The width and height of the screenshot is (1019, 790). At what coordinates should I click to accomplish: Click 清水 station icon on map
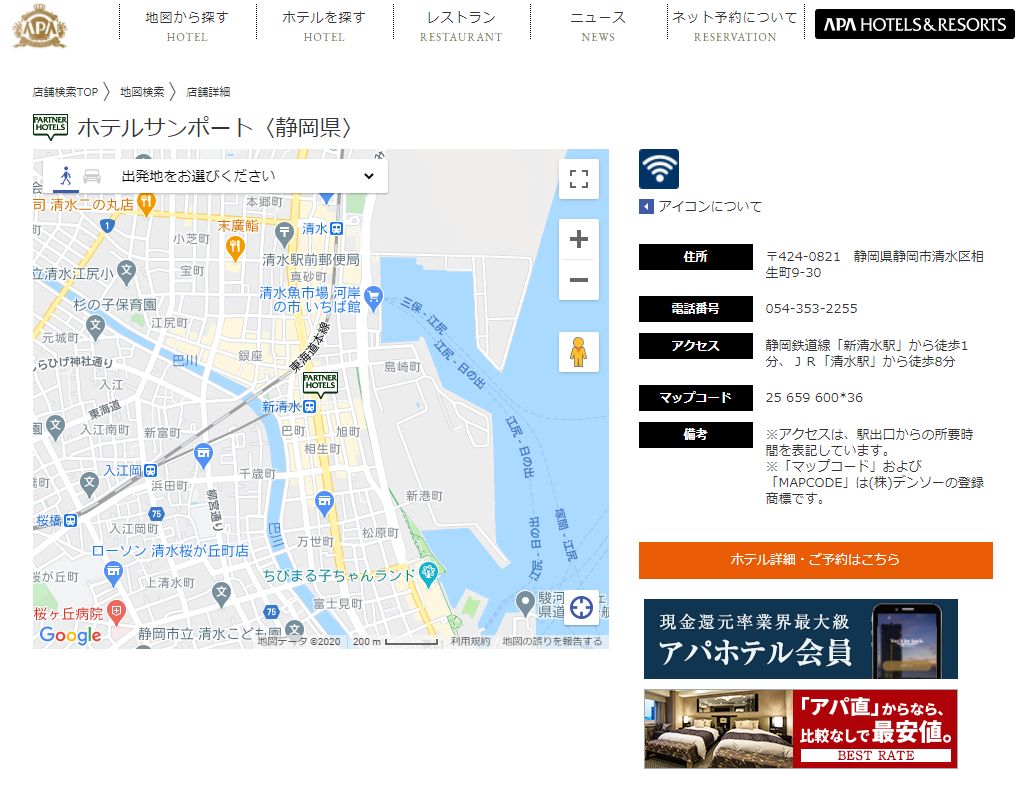coord(336,229)
